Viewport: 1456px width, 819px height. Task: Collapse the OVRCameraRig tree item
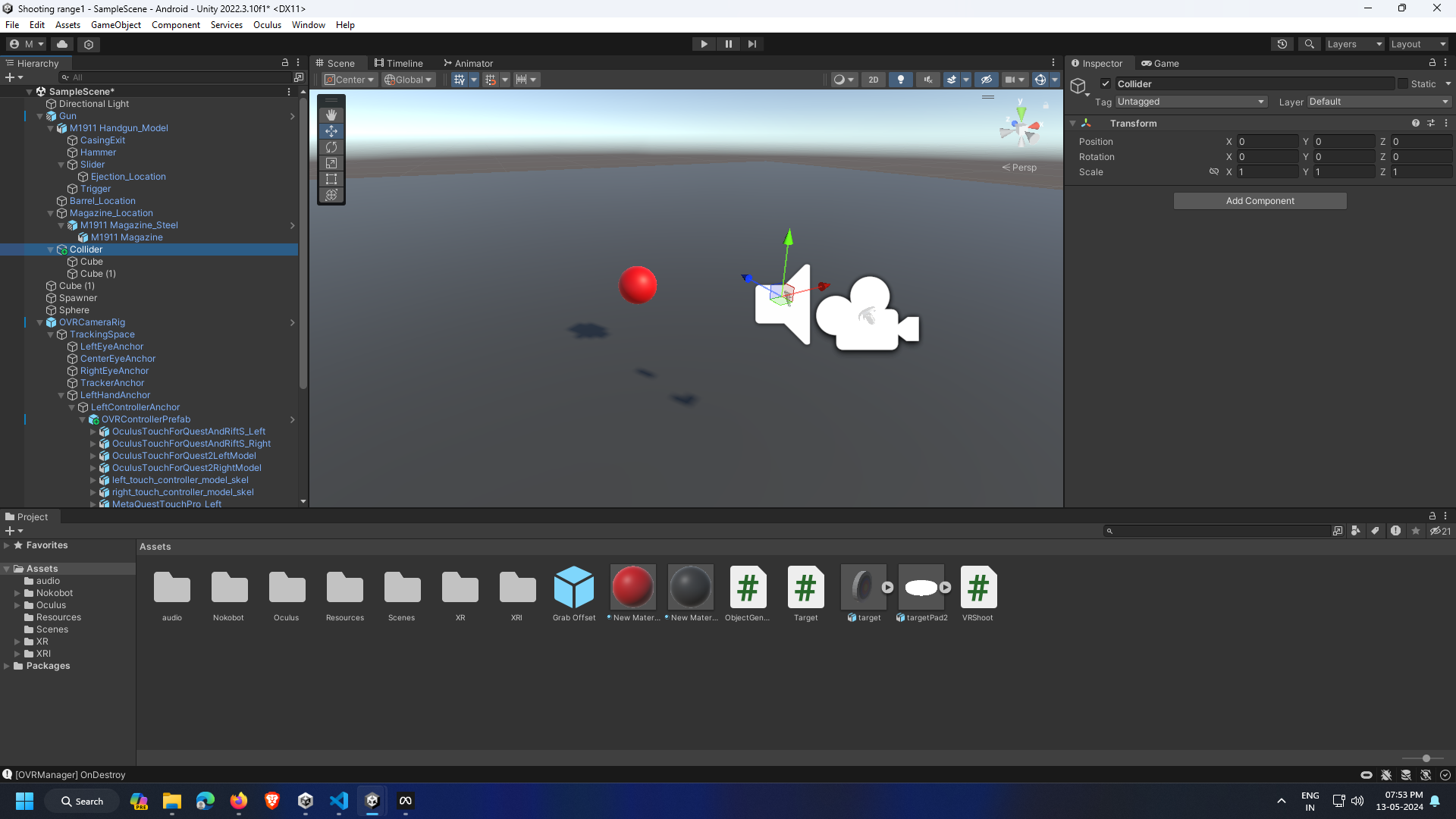click(x=40, y=322)
